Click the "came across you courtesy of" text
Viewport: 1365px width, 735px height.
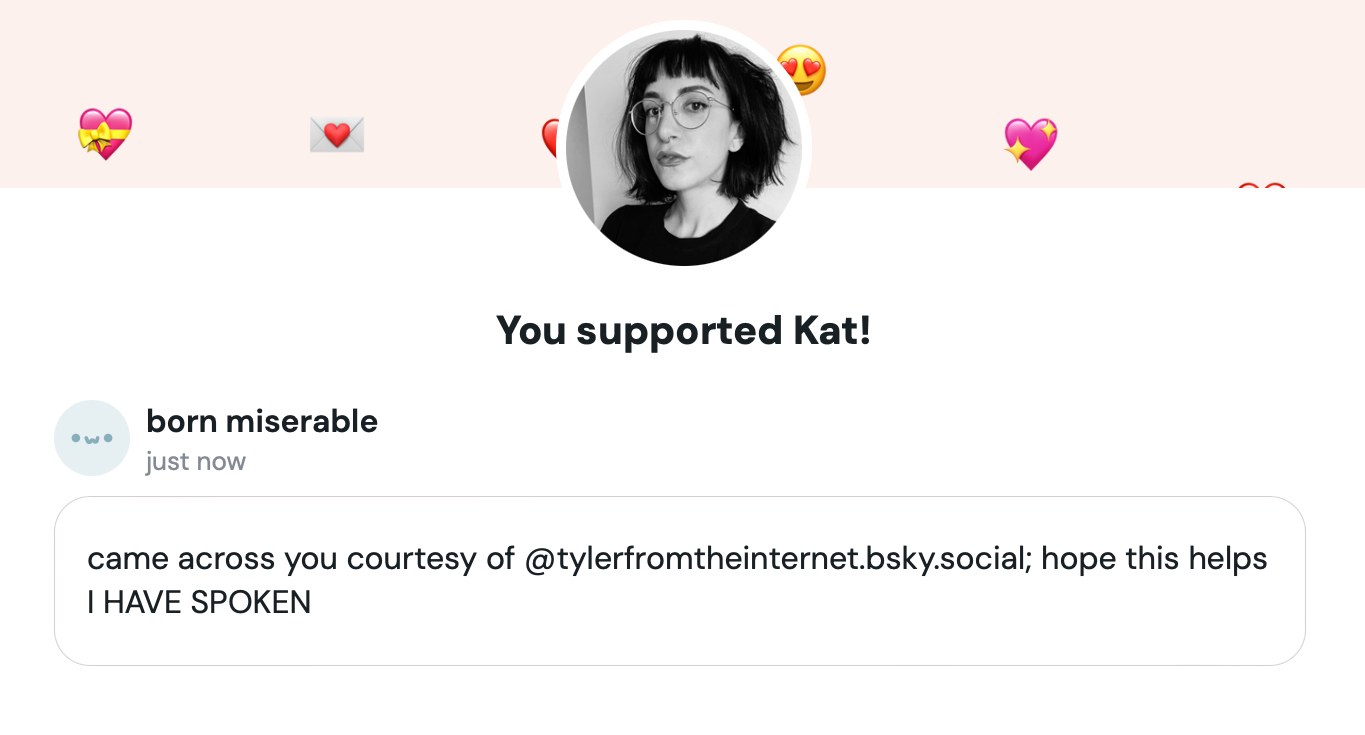(300, 558)
